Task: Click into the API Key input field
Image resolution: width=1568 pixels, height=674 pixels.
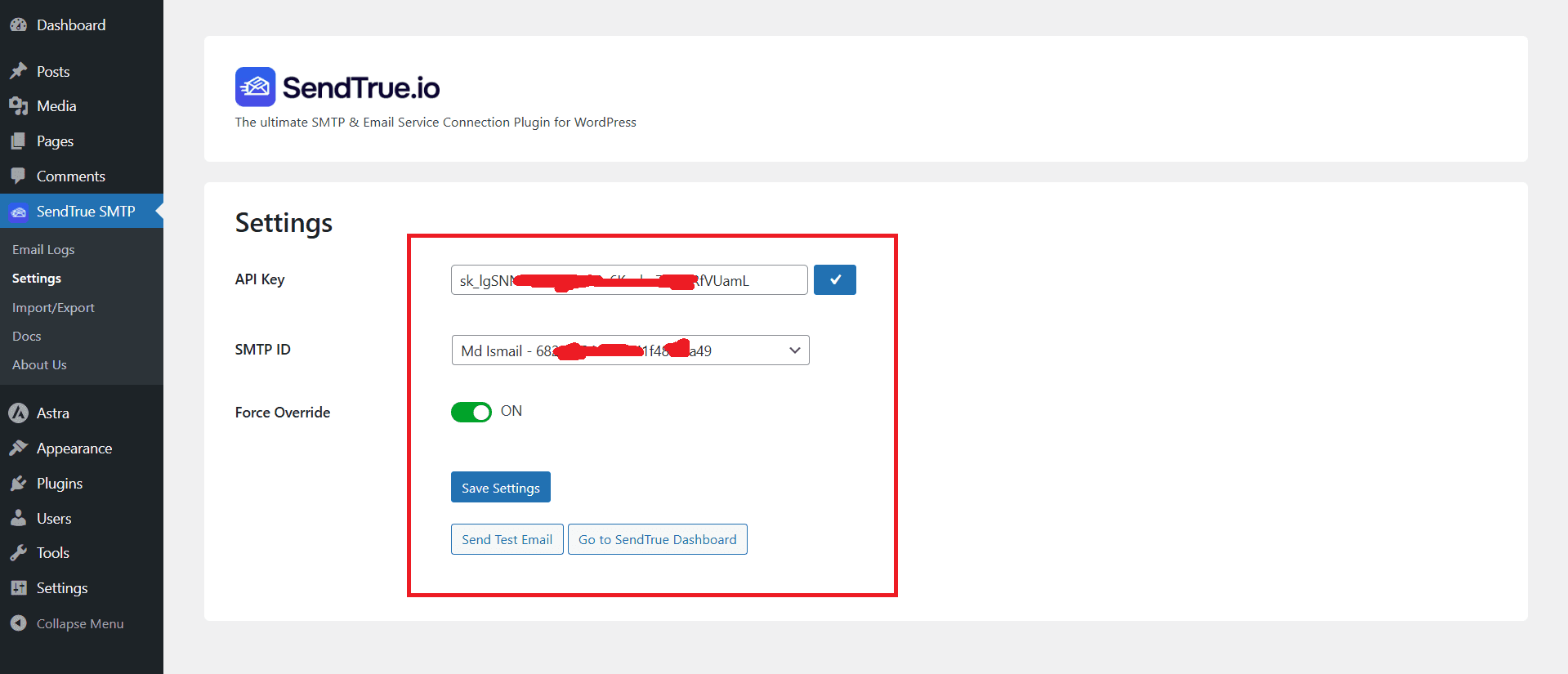Action: 629,280
